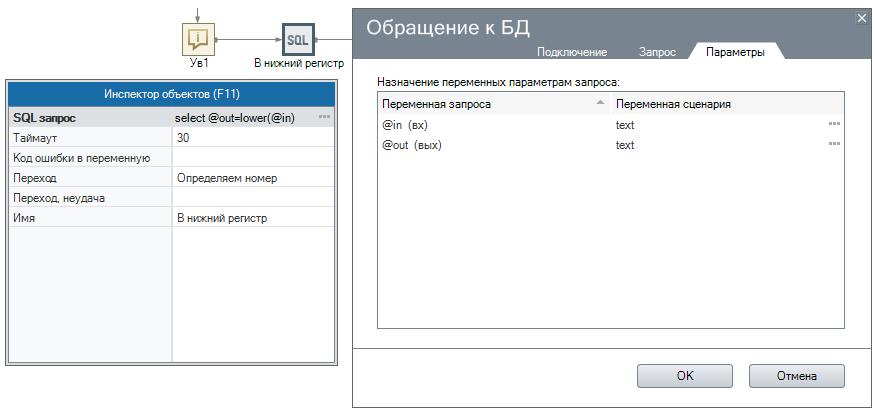Edit the Таймаут value field
Viewport: 876px width, 411px height.
pyautogui.click(x=252, y=138)
